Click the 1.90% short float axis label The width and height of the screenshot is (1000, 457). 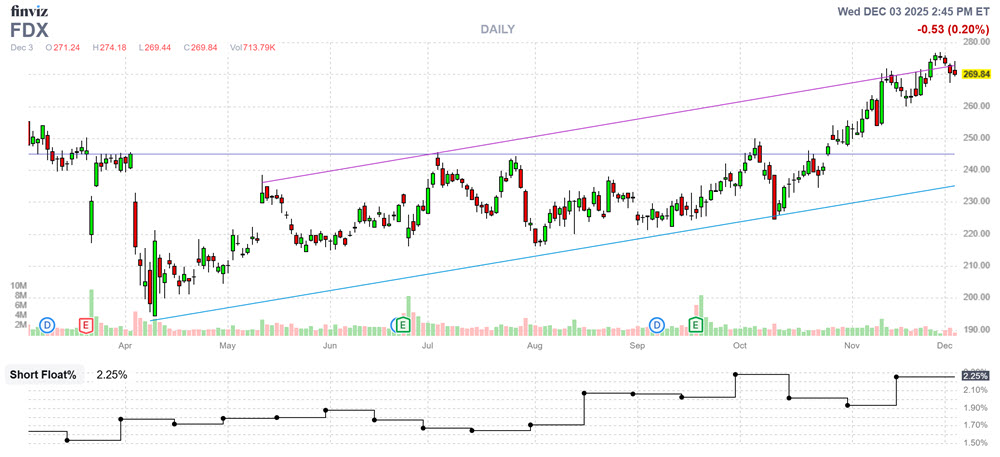coord(978,408)
